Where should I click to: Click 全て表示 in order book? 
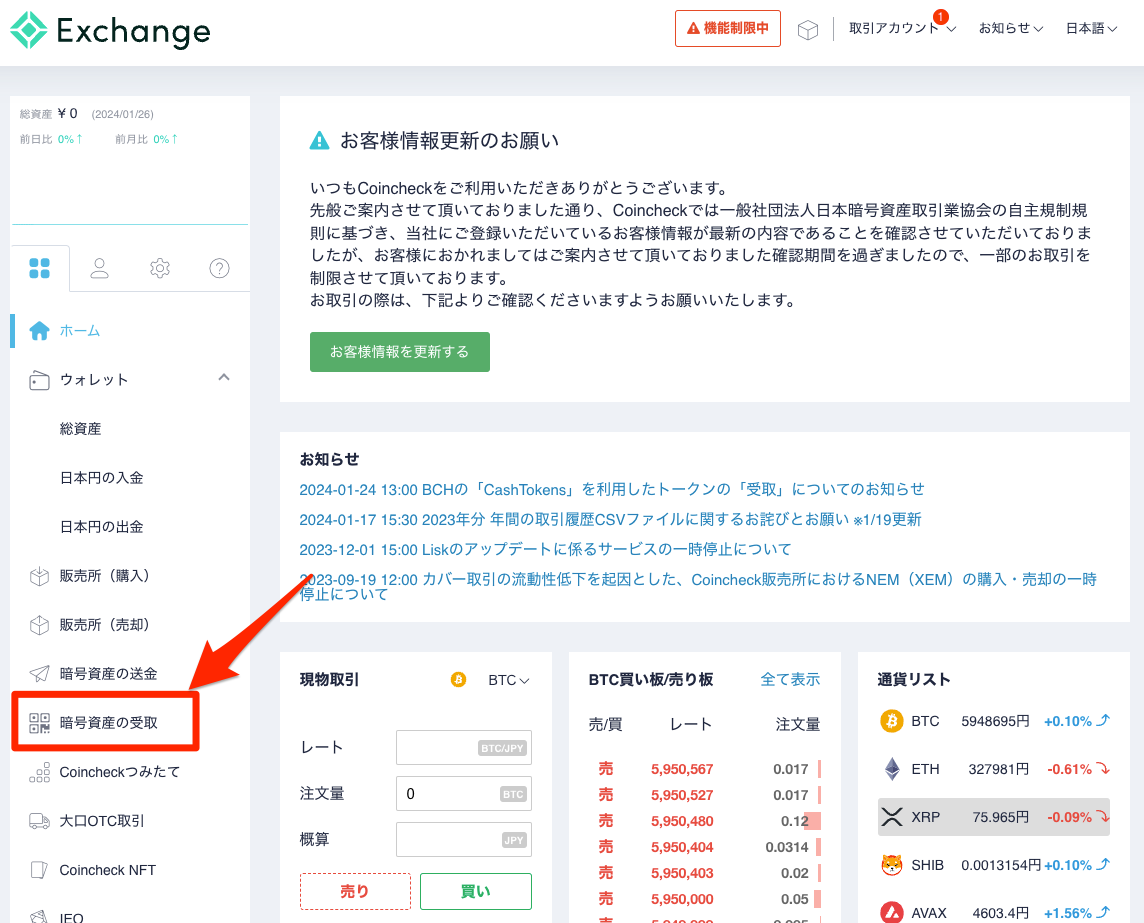coord(790,680)
